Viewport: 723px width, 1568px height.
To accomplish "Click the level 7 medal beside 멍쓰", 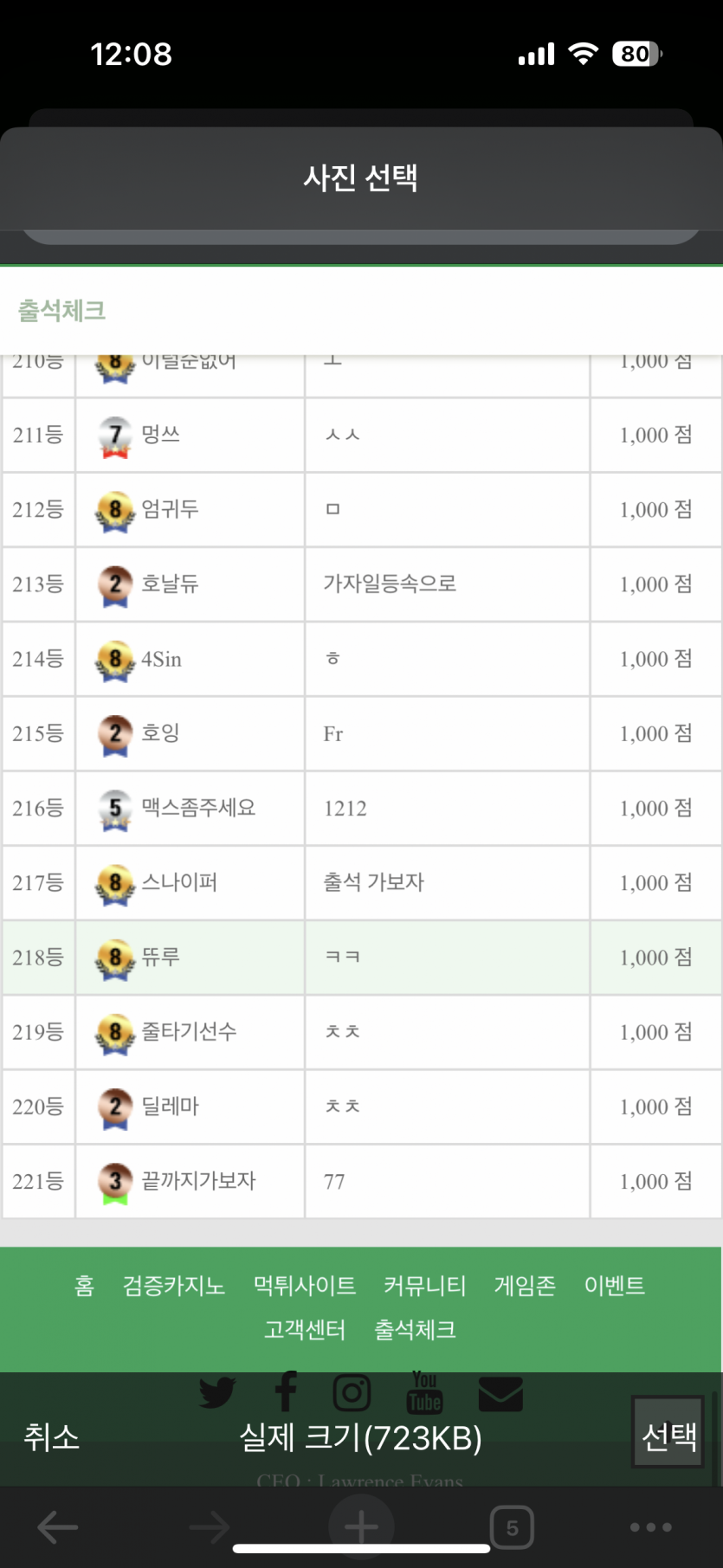I will 115,436.
